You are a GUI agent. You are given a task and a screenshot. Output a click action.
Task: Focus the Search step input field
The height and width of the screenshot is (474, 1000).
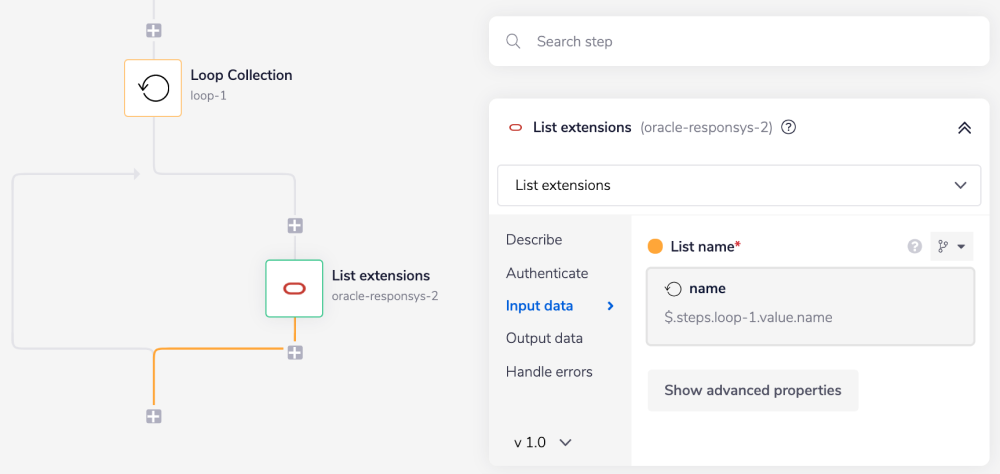[x=750, y=42]
